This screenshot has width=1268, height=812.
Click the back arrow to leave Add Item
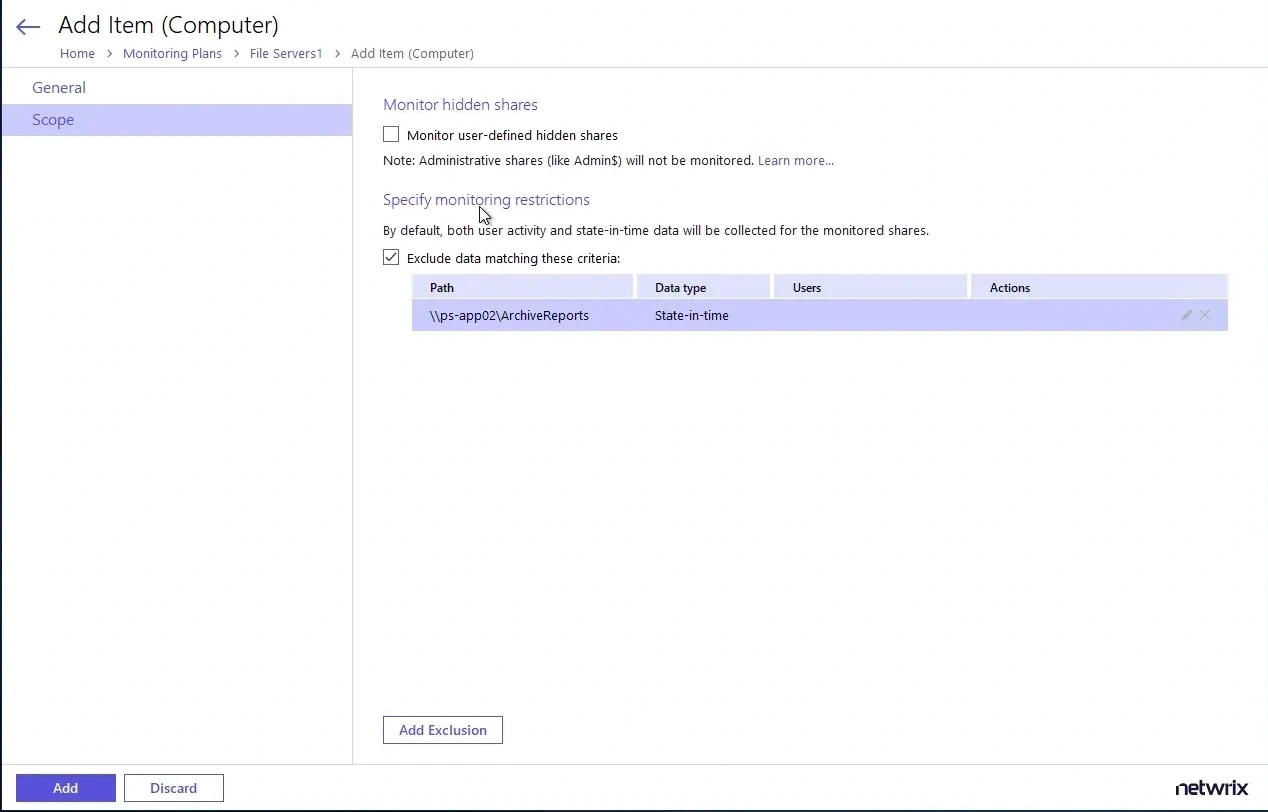pyautogui.click(x=27, y=27)
